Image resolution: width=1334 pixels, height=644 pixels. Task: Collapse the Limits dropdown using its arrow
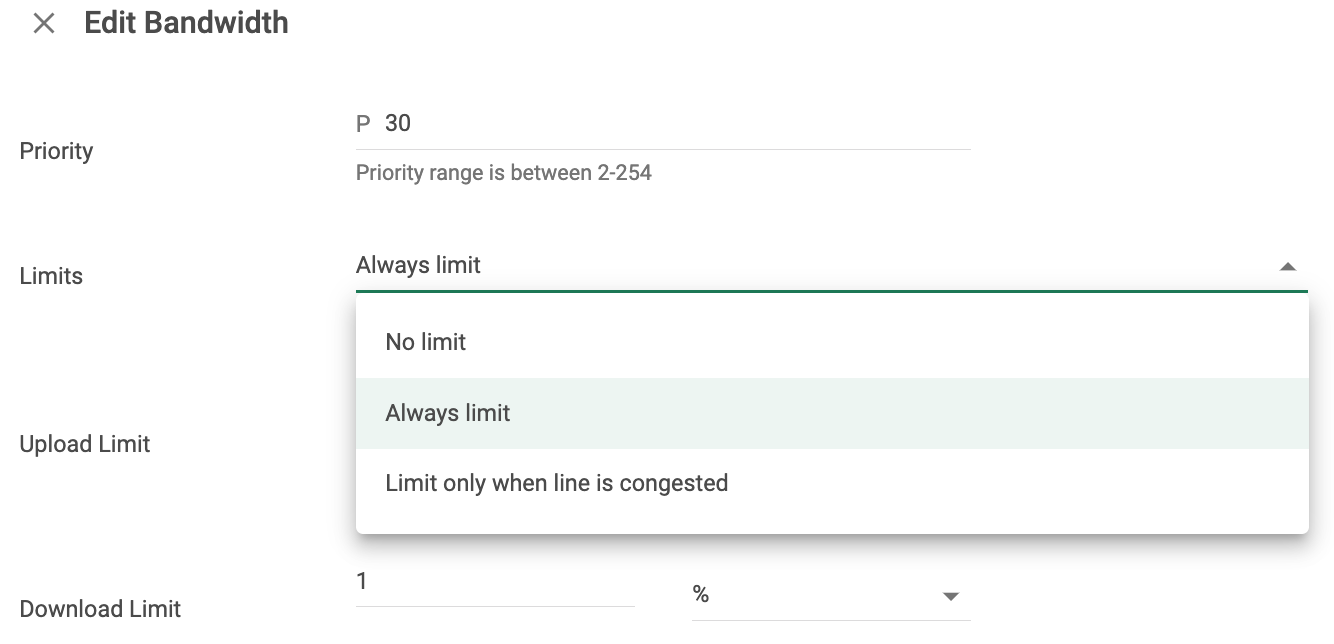click(x=1288, y=266)
